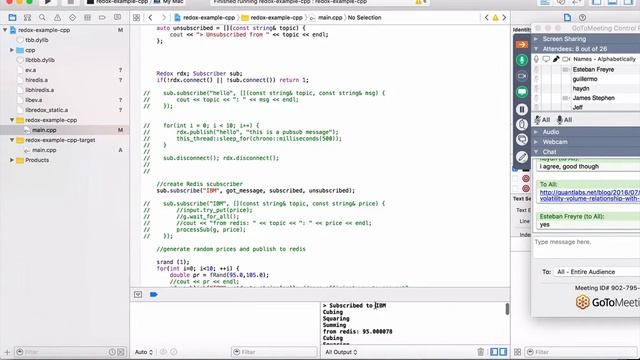Image resolution: width=640 pixels, height=360 pixels.
Task: Unmute all attendees
Action: click(564, 120)
